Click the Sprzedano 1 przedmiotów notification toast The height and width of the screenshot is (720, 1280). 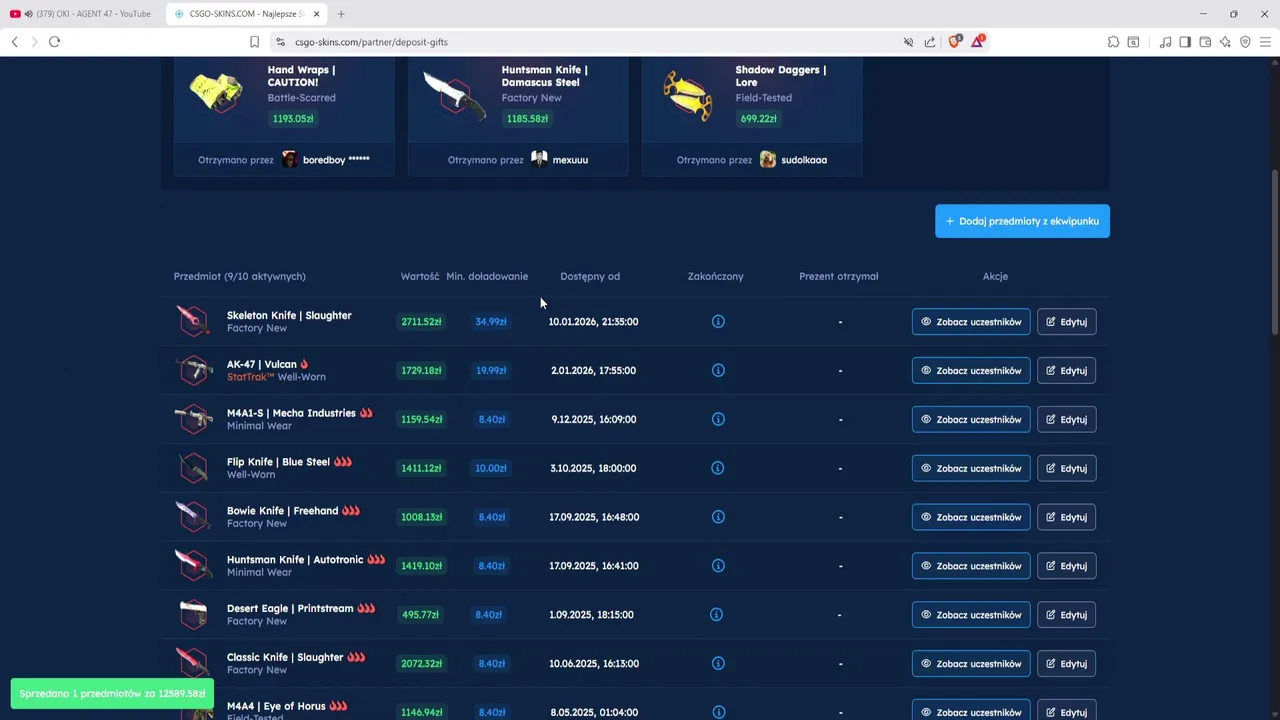click(x=112, y=694)
